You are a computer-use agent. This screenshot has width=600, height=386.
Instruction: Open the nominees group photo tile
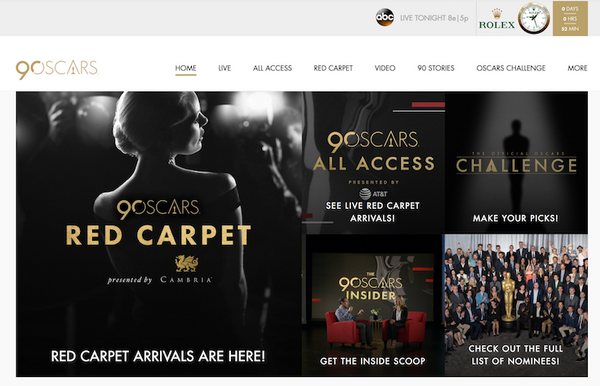coord(516,305)
